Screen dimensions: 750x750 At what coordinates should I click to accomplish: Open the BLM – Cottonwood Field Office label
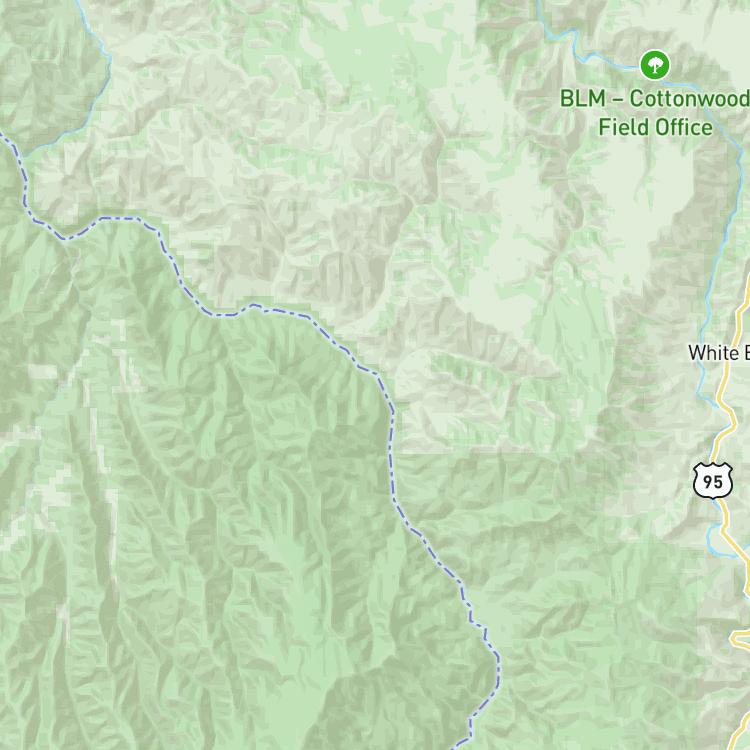click(x=655, y=113)
